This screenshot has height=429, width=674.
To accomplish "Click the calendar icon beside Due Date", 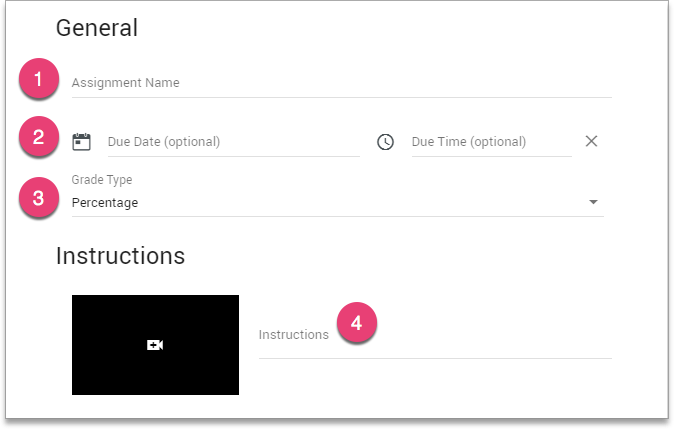I will point(82,141).
